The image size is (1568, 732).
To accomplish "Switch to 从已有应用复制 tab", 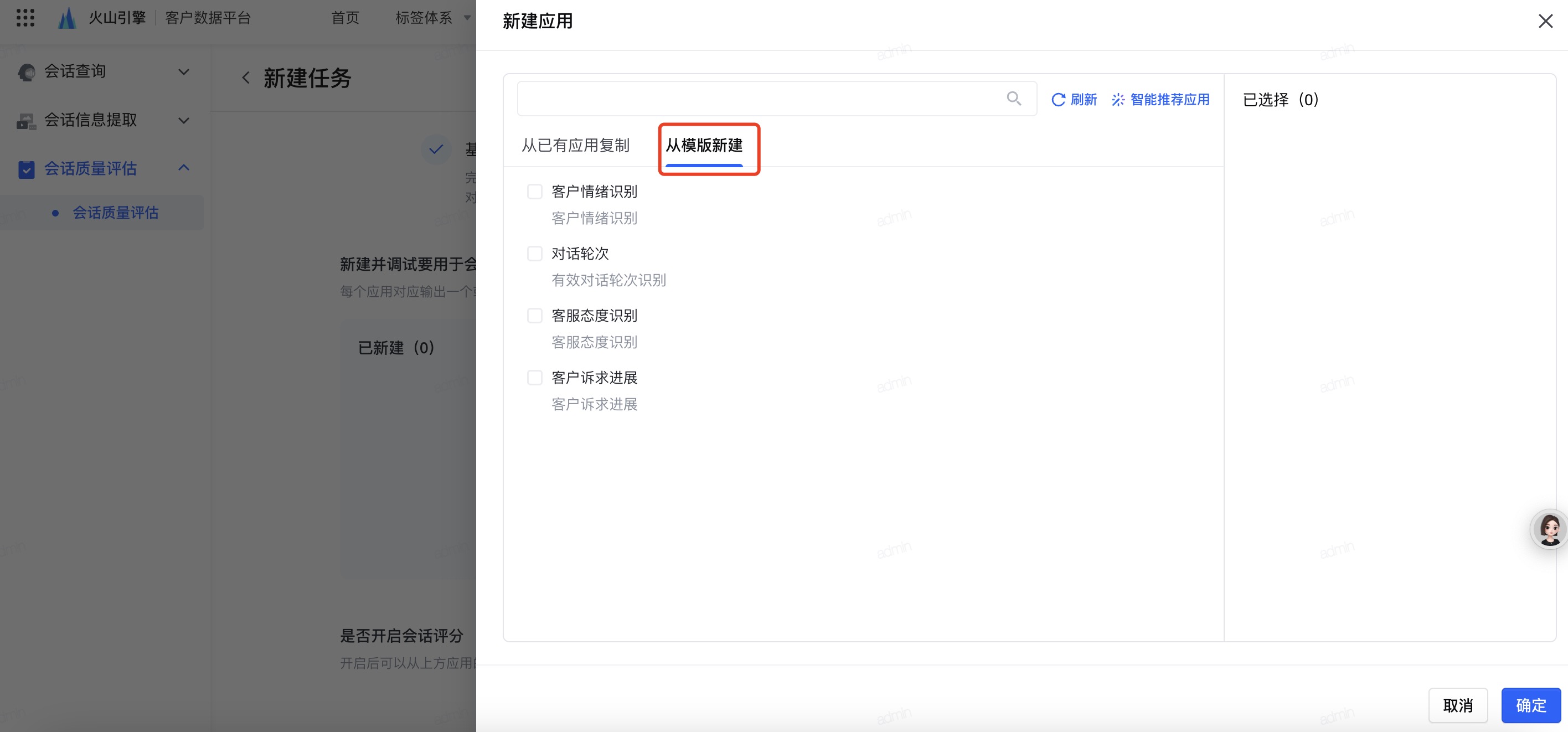I will pos(576,146).
